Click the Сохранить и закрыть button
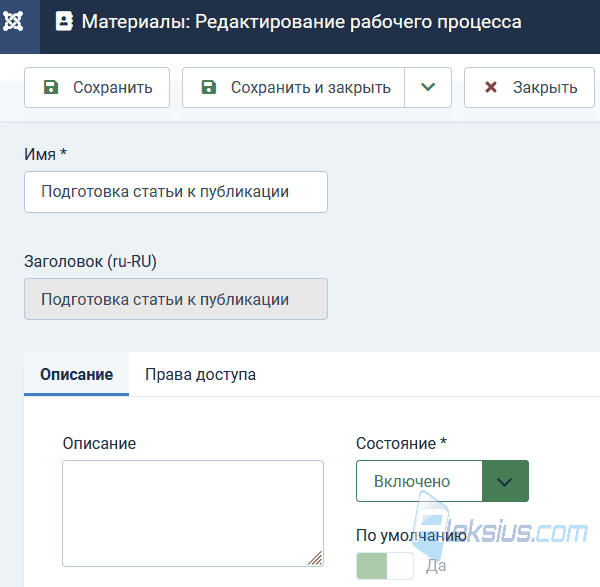The width and height of the screenshot is (600, 587). (293, 88)
